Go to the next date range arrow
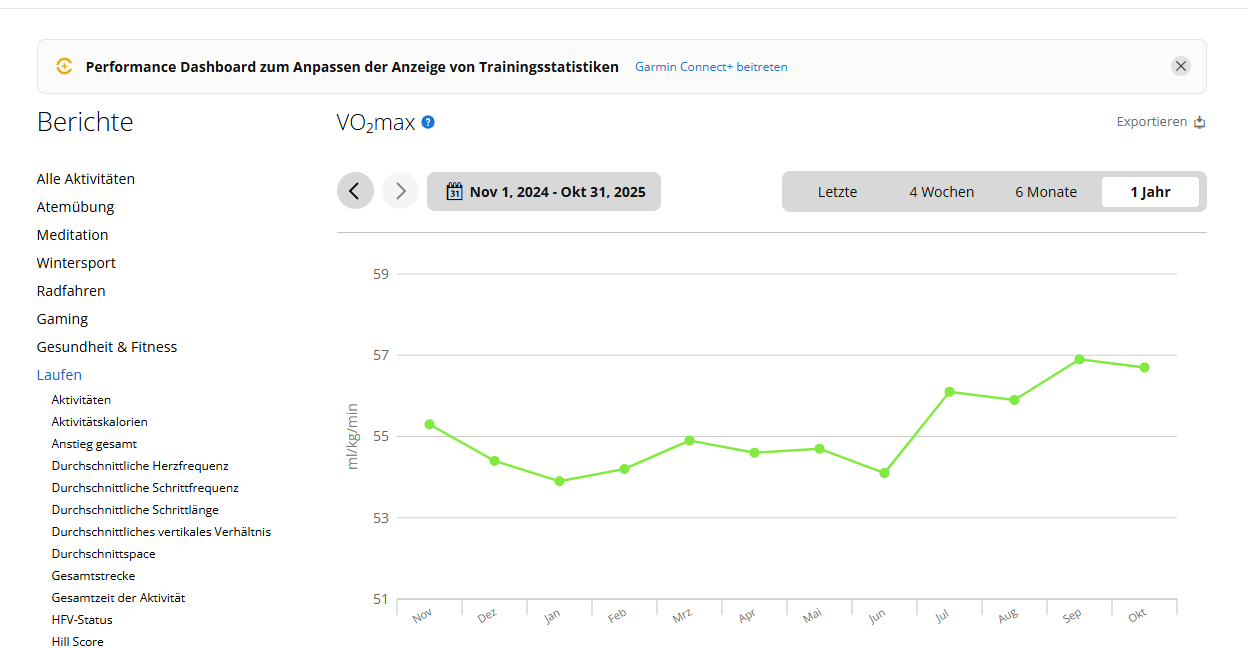This screenshot has height=648, width=1247. click(400, 191)
